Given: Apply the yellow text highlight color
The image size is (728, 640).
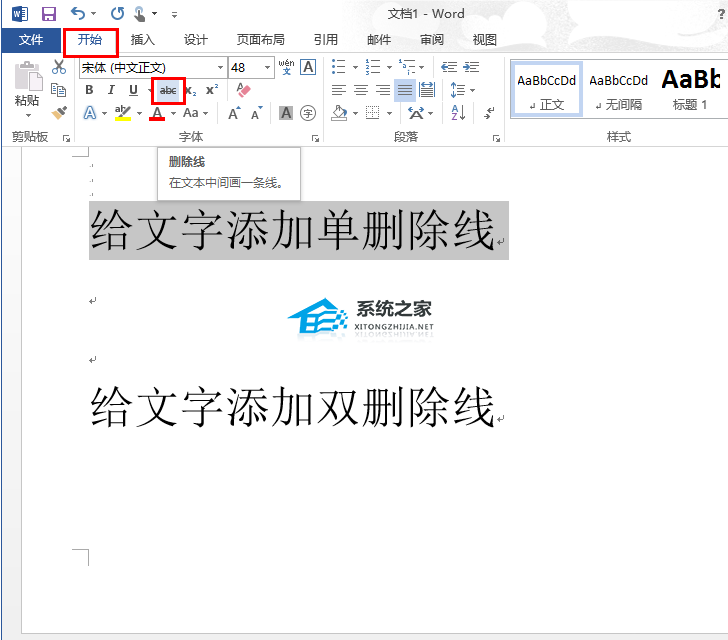Looking at the screenshot, I should pyautogui.click(x=123, y=113).
